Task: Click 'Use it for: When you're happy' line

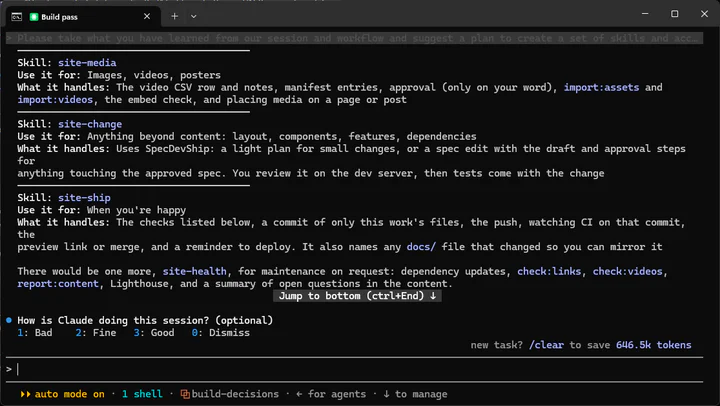Action: point(102,210)
